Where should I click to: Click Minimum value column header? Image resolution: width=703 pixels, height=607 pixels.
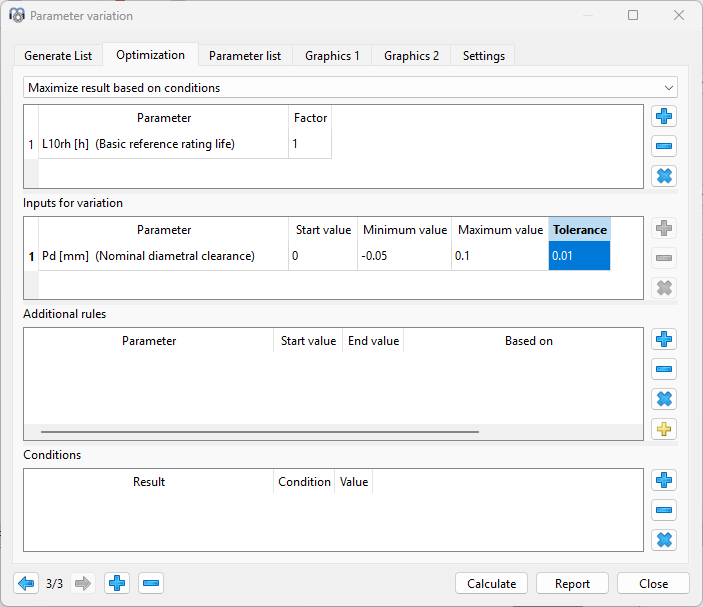point(404,230)
